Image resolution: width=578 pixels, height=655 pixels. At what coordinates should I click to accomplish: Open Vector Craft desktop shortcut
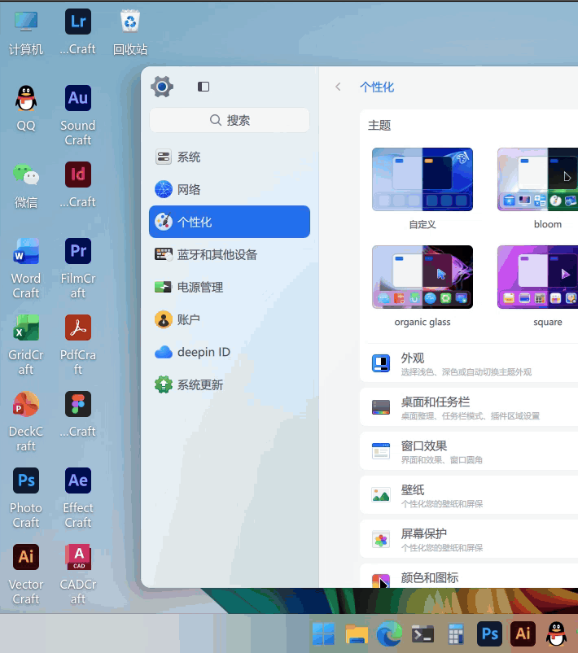click(26, 574)
